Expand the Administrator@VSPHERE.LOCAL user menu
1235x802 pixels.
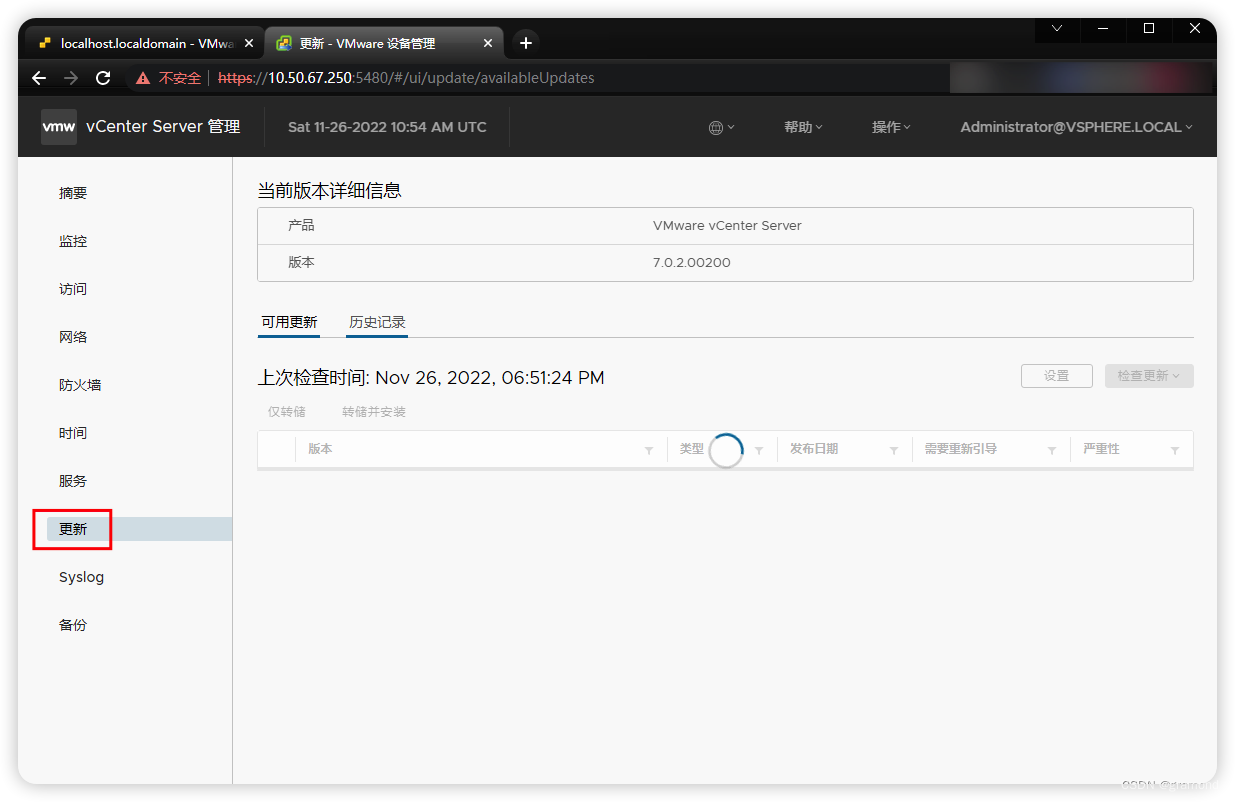pos(1077,127)
